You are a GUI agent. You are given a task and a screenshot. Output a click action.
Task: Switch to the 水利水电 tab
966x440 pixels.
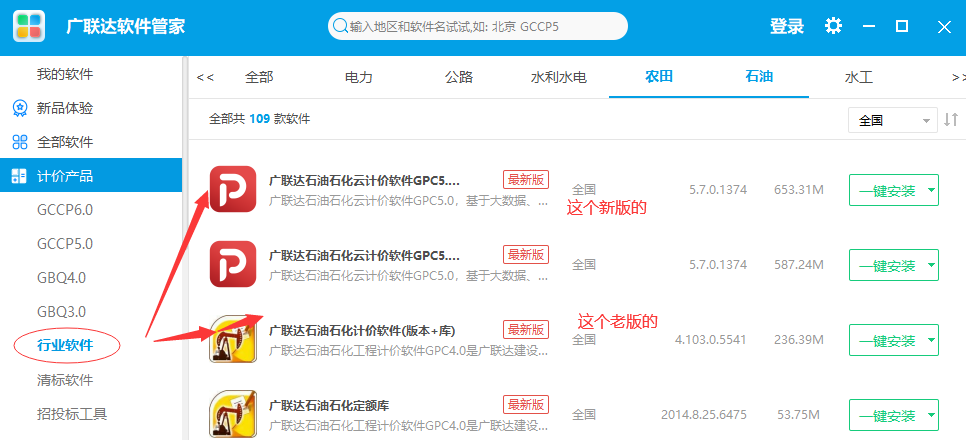(559, 77)
